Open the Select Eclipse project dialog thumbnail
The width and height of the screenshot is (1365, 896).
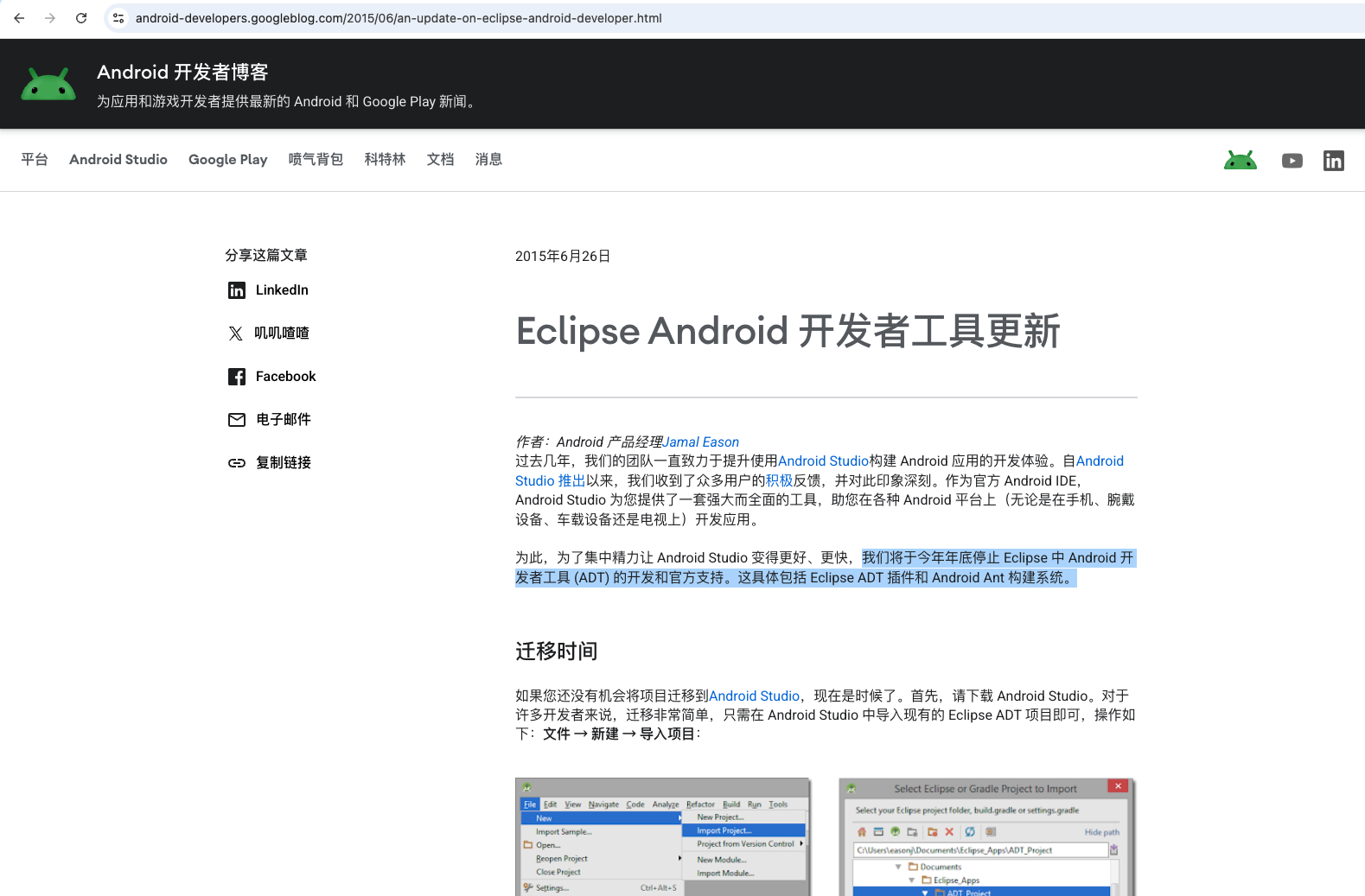(x=986, y=836)
